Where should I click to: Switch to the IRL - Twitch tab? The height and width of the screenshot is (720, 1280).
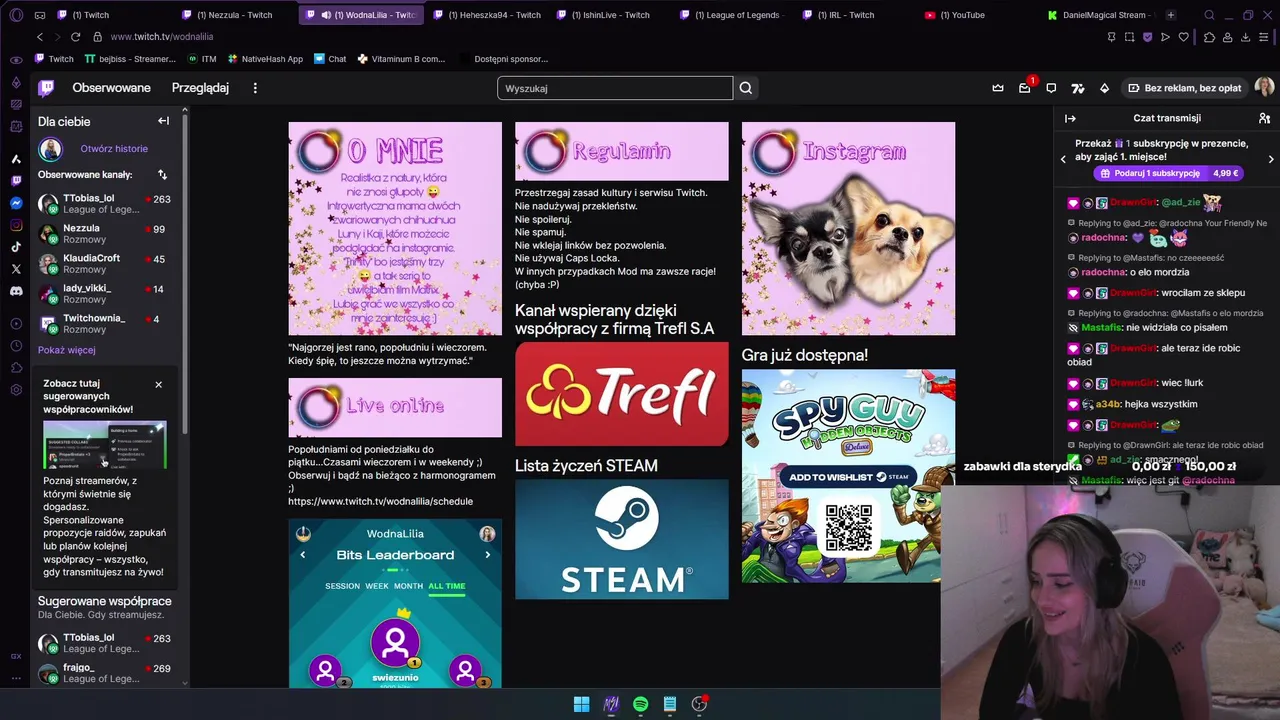coord(845,15)
